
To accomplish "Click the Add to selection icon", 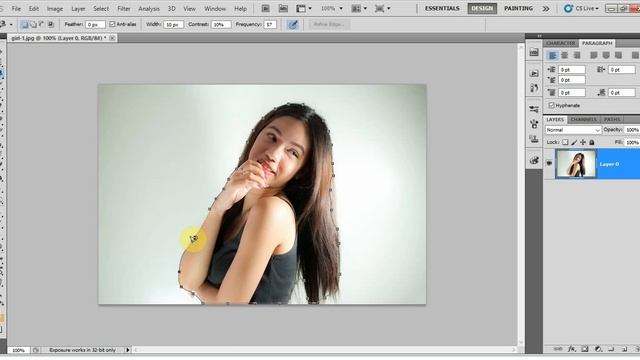I will tap(33, 24).
